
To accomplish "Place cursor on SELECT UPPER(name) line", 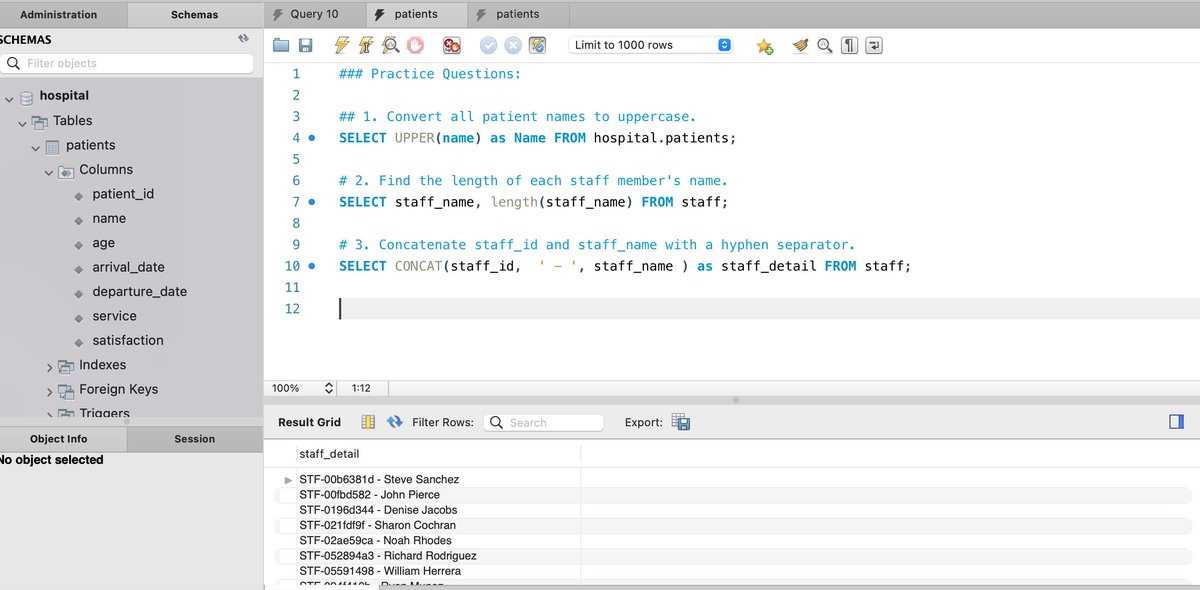I will click(x=537, y=138).
